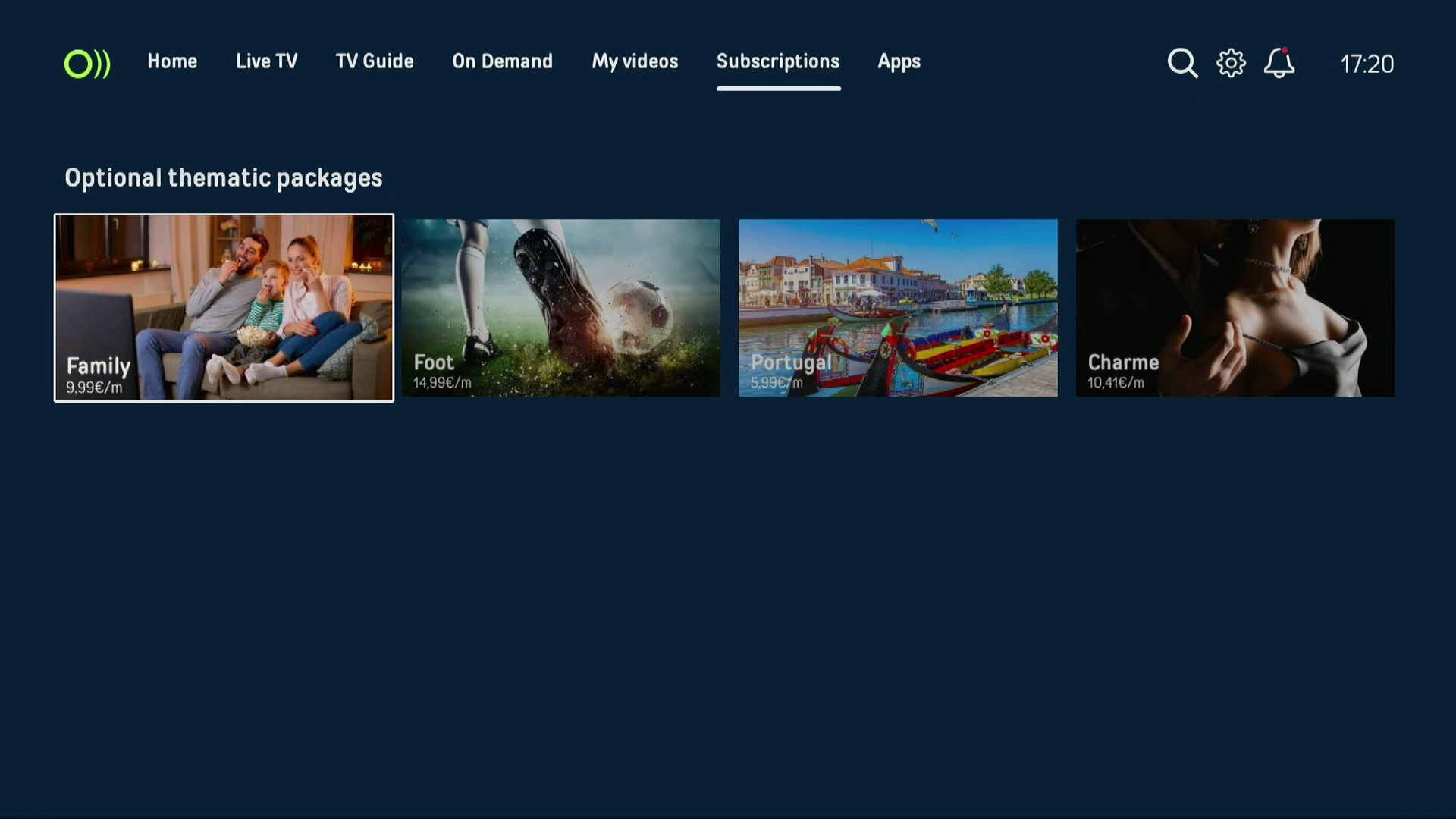Image resolution: width=1456 pixels, height=819 pixels.
Task: Open the Charme package card
Action: (1235, 308)
